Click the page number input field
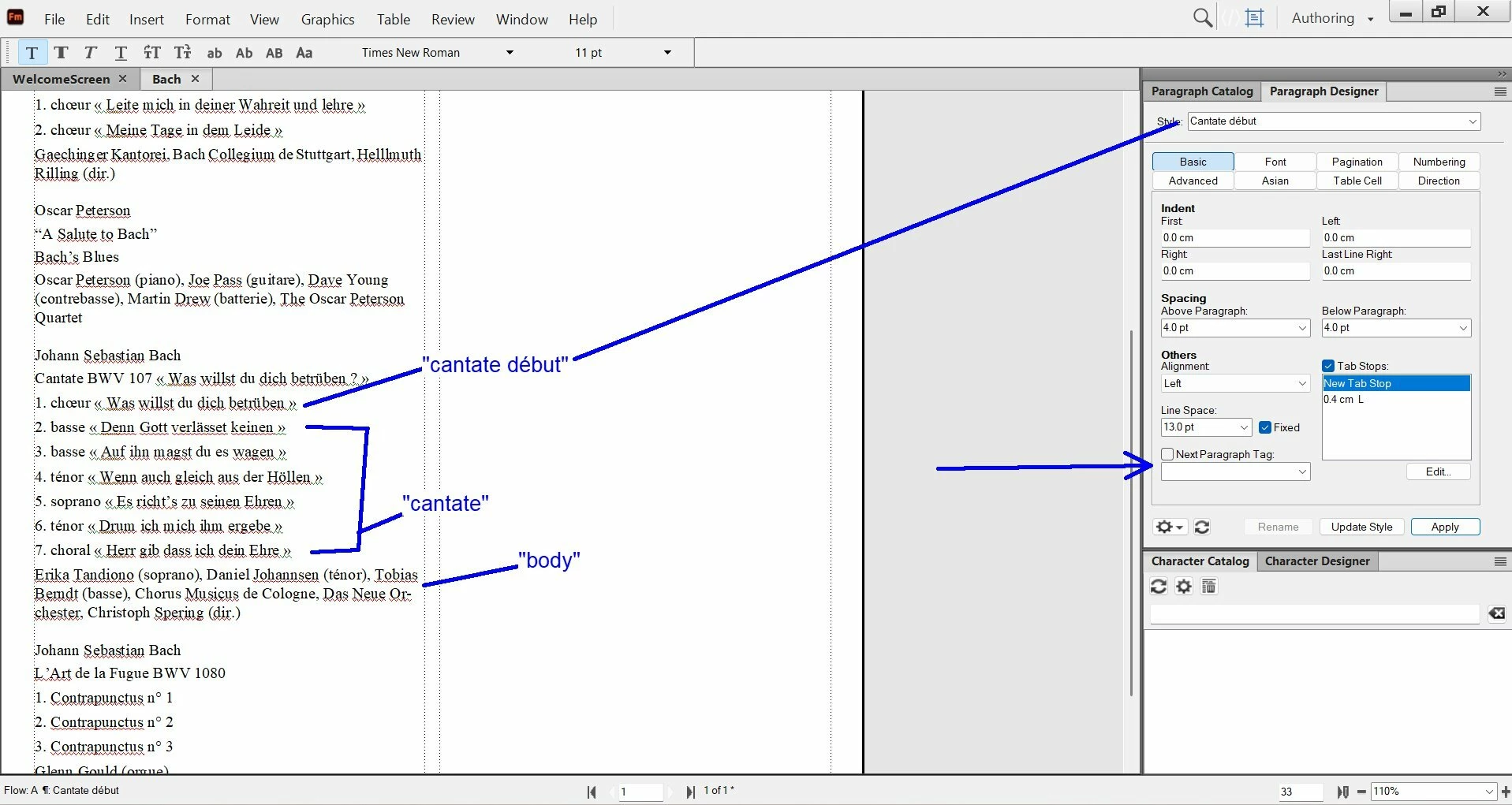 pos(640,792)
